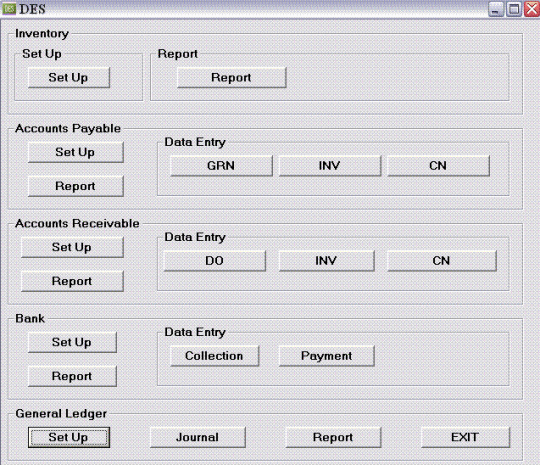Open Bank Set Up
Screen dimensions: 540x465
(x=72, y=342)
